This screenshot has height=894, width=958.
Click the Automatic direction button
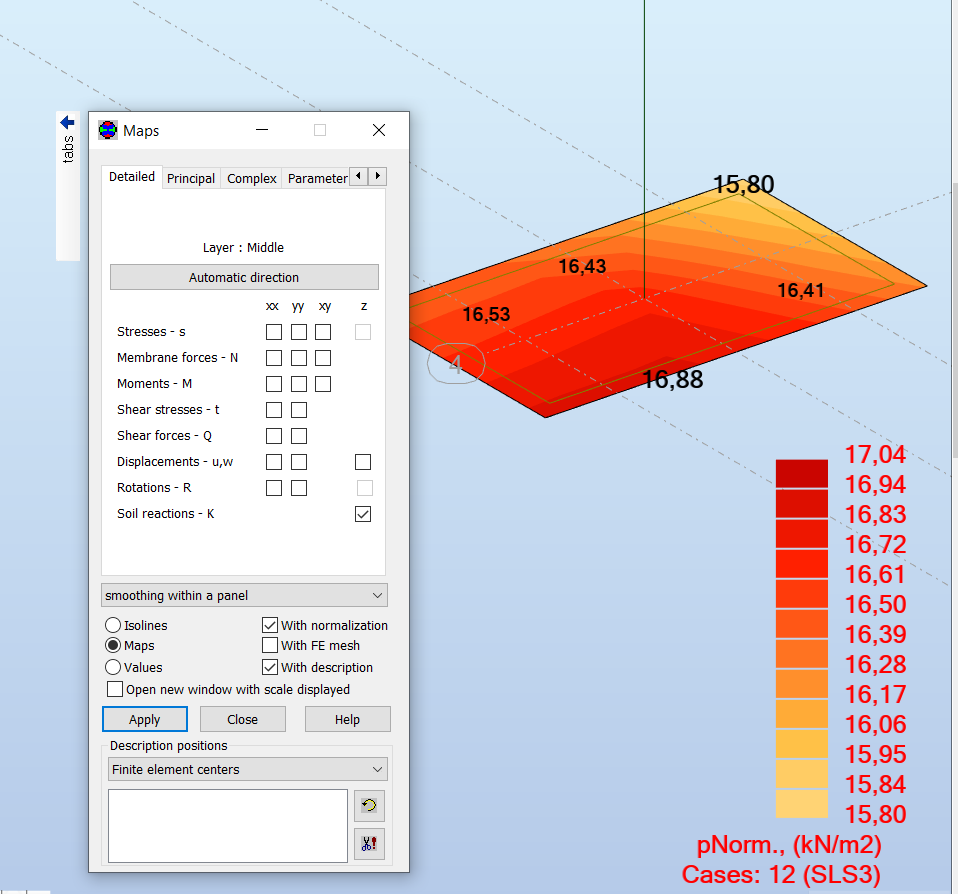click(x=243, y=277)
